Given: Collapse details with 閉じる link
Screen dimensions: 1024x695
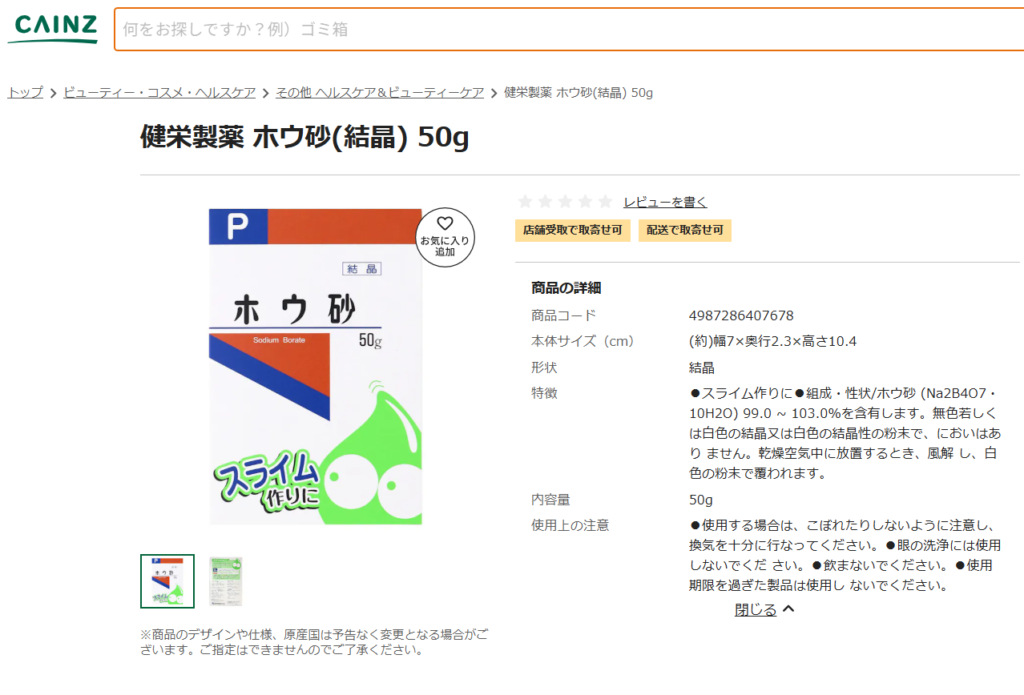Looking at the screenshot, I should coord(764,609).
